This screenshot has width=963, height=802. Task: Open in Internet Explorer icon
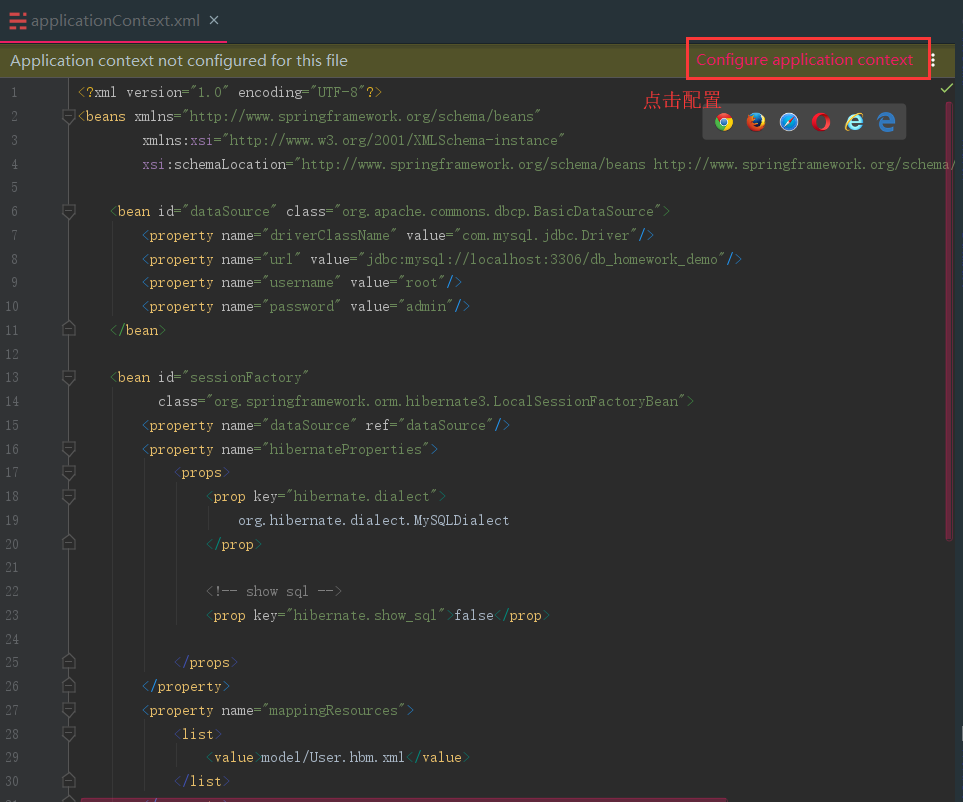pyautogui.click(x=854, y=122)
